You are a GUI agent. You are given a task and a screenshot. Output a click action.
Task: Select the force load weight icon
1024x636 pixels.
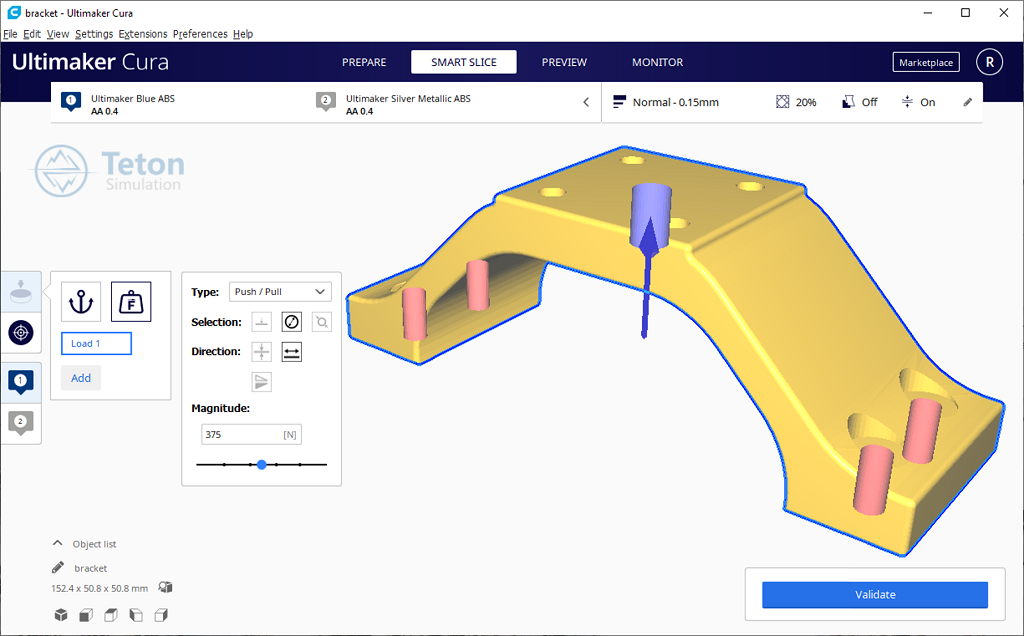(131, 301)
